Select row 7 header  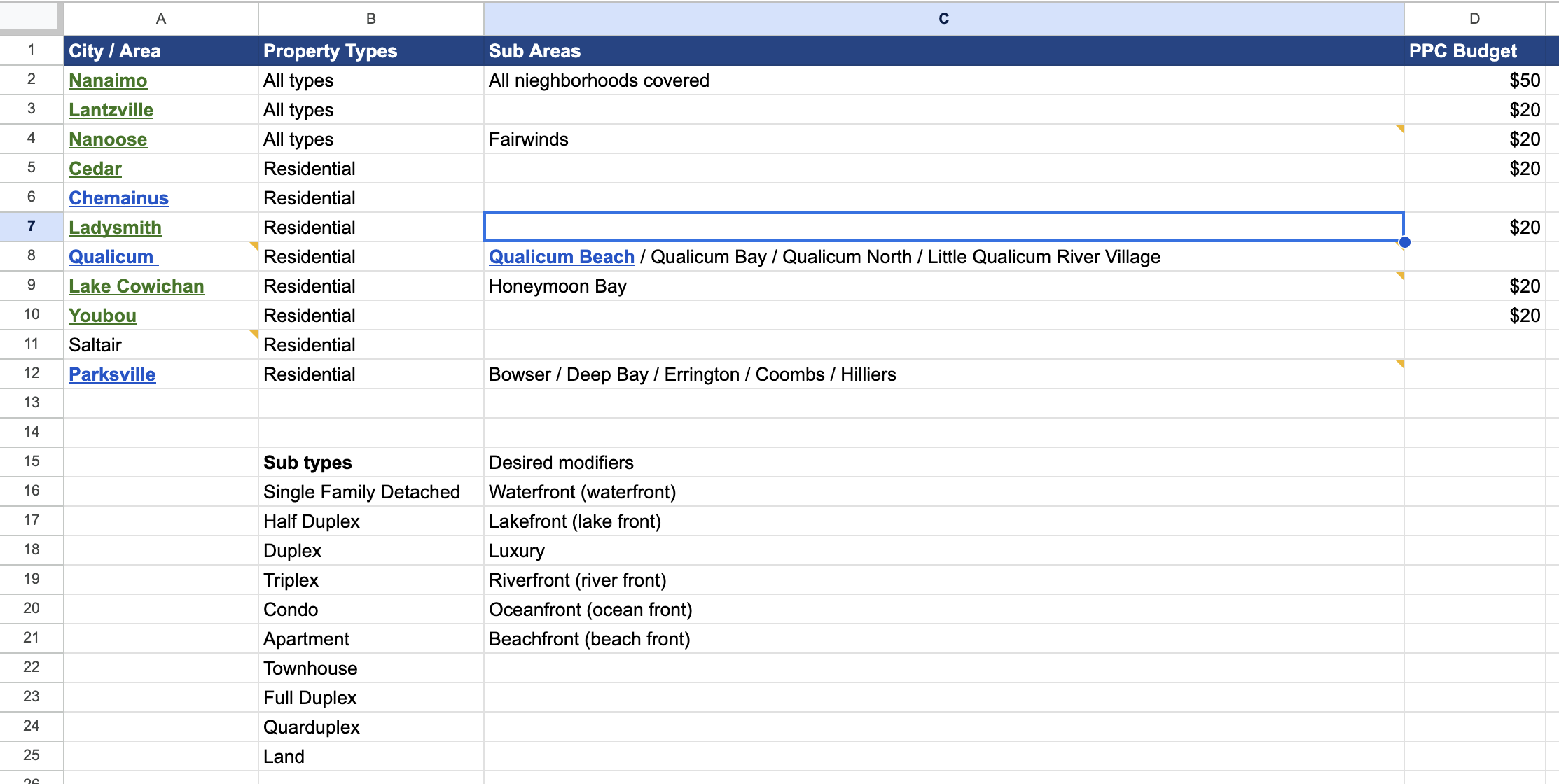point(31,226)
